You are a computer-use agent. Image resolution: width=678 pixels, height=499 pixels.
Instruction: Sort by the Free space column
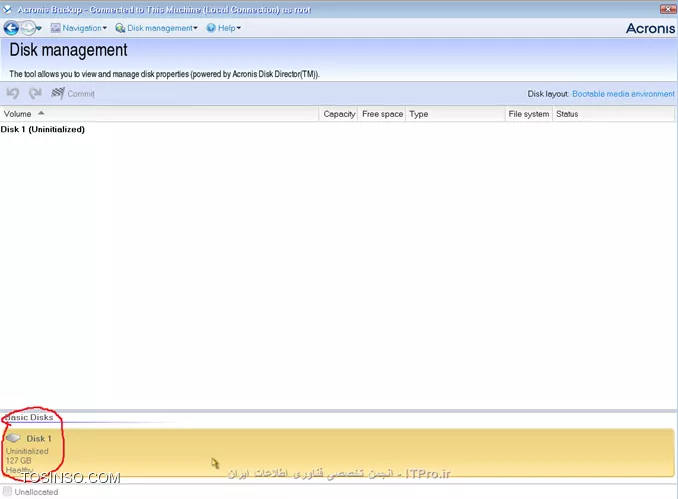pos(382,114)
